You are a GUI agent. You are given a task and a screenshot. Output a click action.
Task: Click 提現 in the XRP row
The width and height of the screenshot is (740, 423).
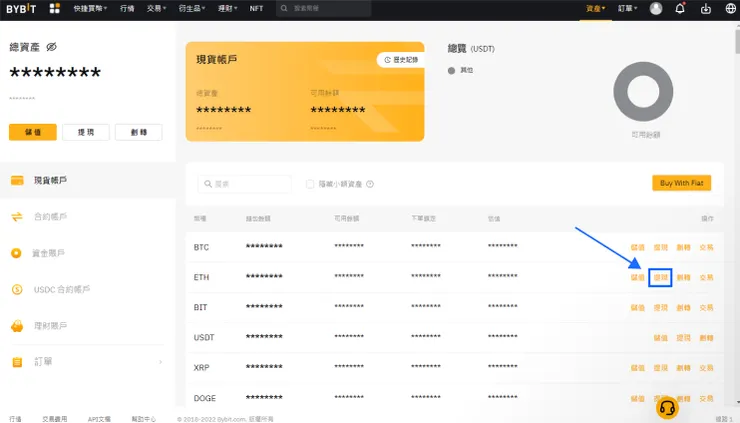(x=661, y=368)
